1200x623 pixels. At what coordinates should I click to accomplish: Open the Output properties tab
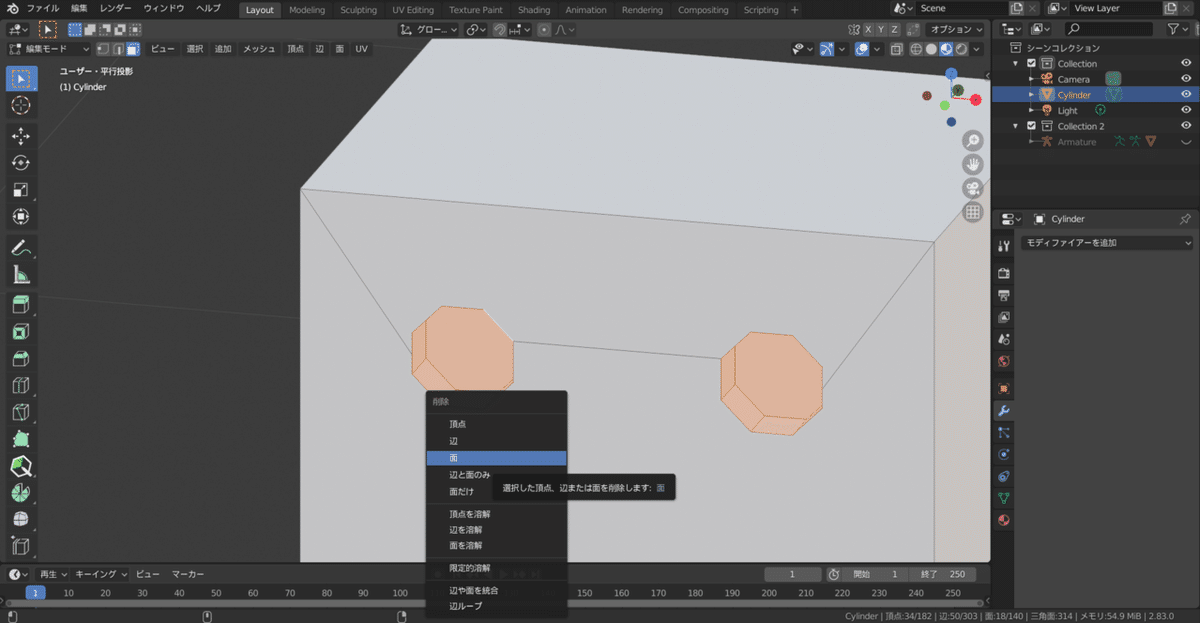pyautogui.click(x=1004, y=295)
